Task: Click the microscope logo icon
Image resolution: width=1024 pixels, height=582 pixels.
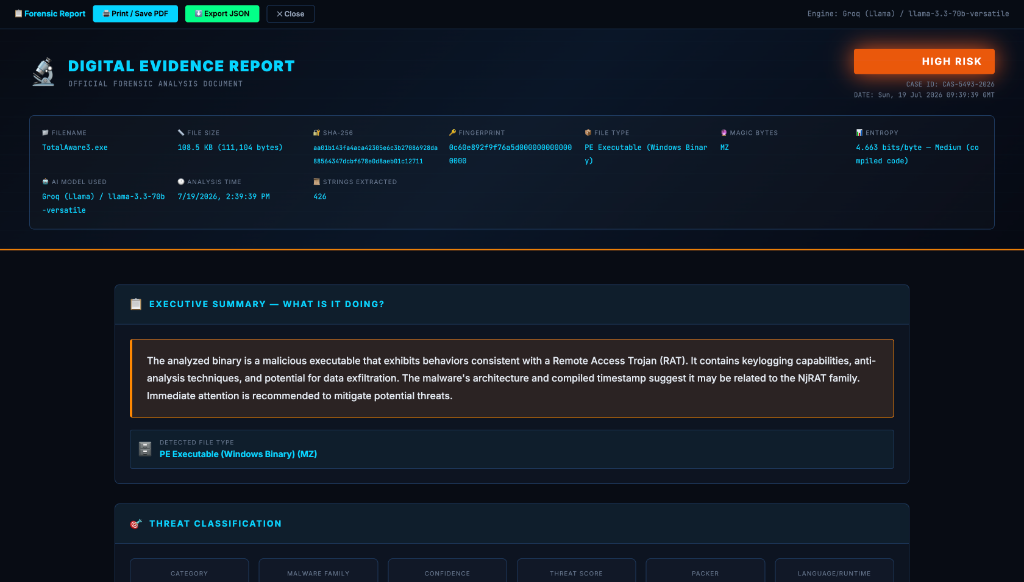Action: (44, 72)
